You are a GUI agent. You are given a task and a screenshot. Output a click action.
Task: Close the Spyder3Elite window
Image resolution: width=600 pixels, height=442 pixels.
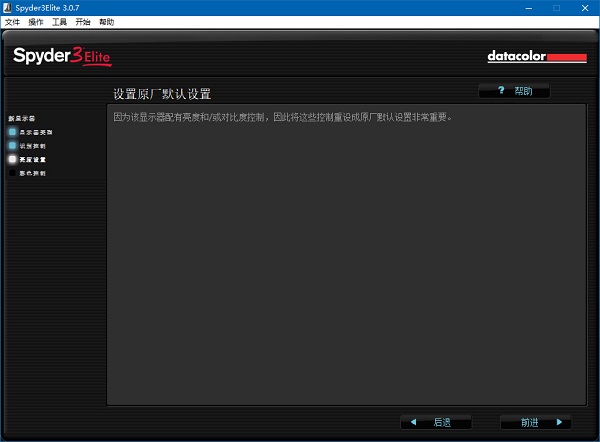click(x=585, y=8)
